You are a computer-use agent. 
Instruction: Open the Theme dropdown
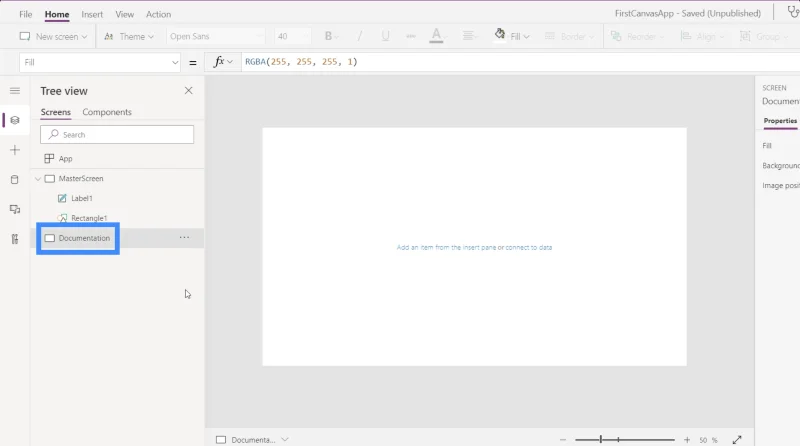point(129,36)
